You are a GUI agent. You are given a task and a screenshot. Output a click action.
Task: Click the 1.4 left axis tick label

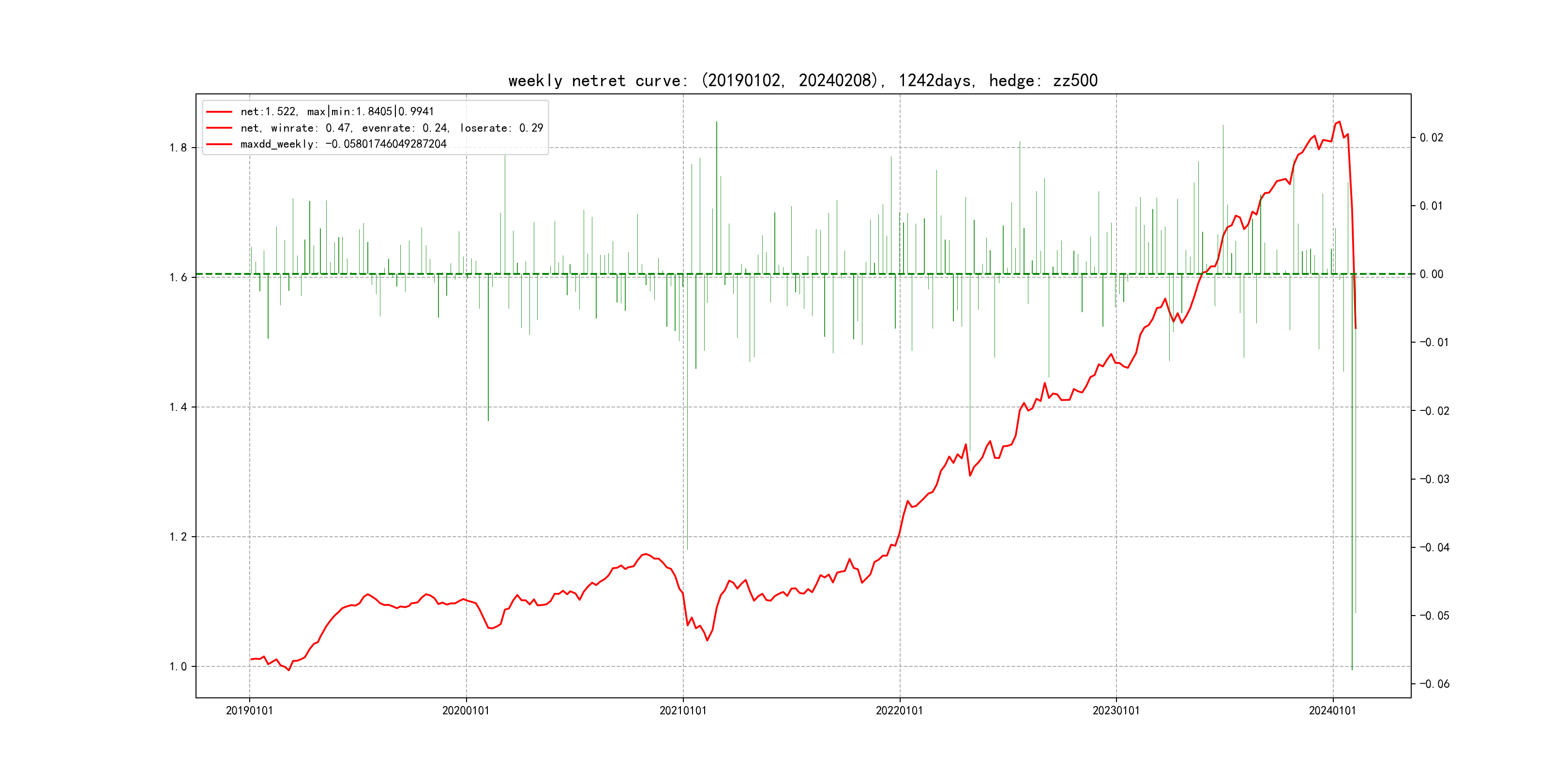coord(178,407)
